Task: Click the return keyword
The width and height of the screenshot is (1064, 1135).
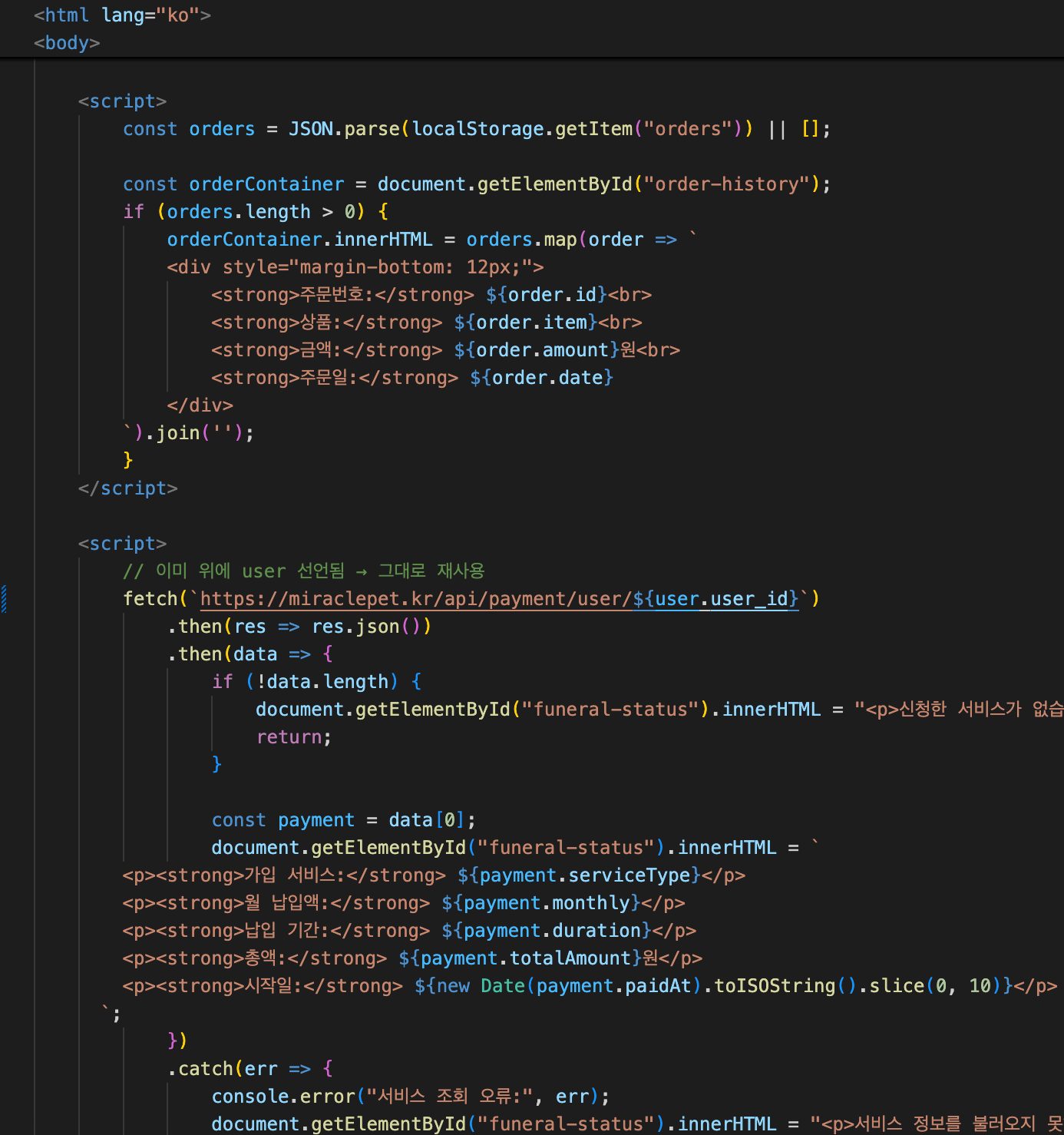Action: click(289, 737)
